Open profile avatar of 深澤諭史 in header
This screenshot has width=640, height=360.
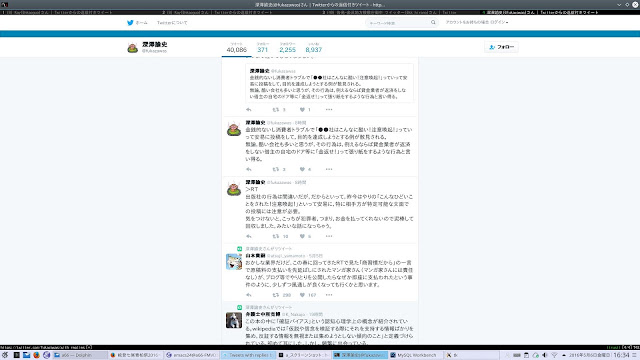coord(133,48)
